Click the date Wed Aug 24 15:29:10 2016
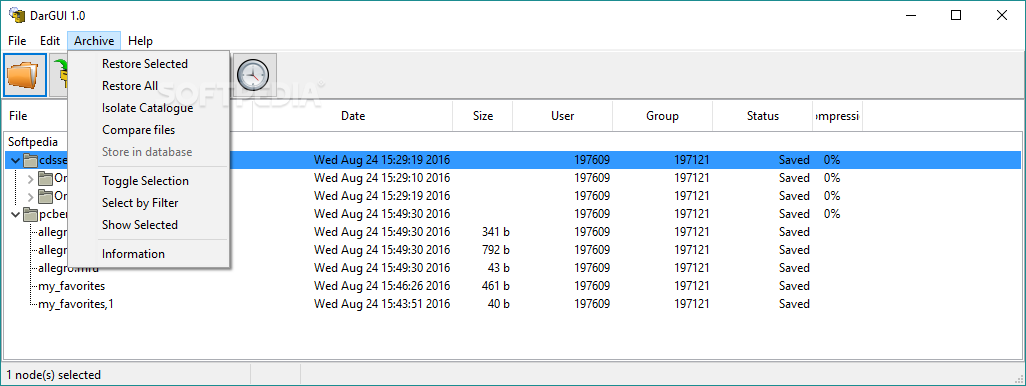 [x=382, y=178]
